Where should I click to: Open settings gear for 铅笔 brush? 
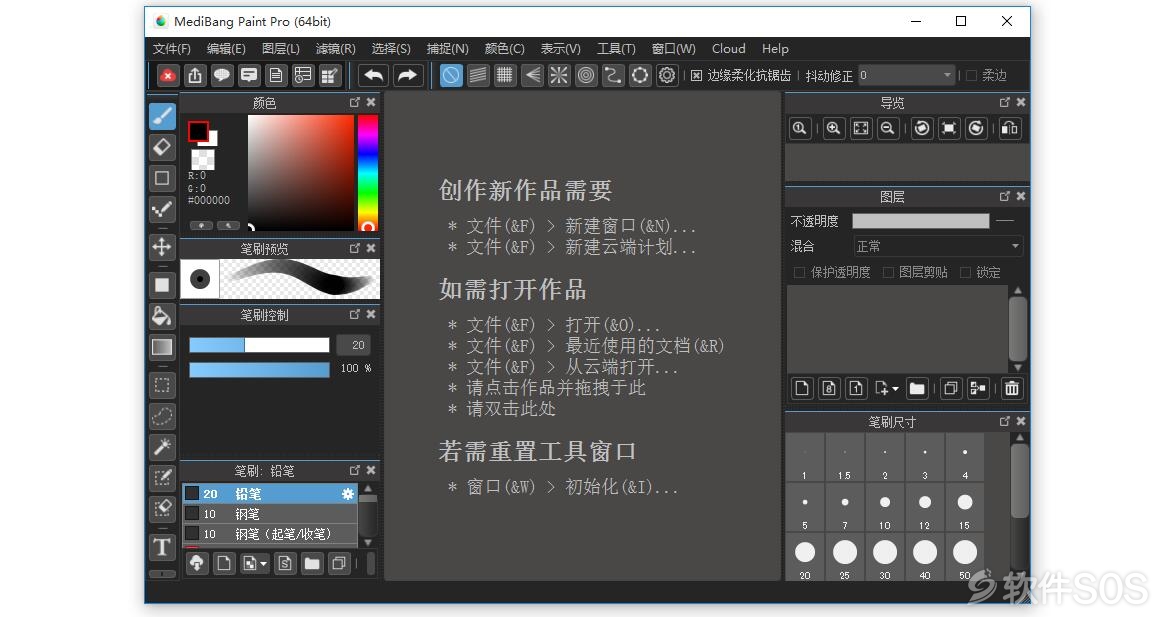348,494
